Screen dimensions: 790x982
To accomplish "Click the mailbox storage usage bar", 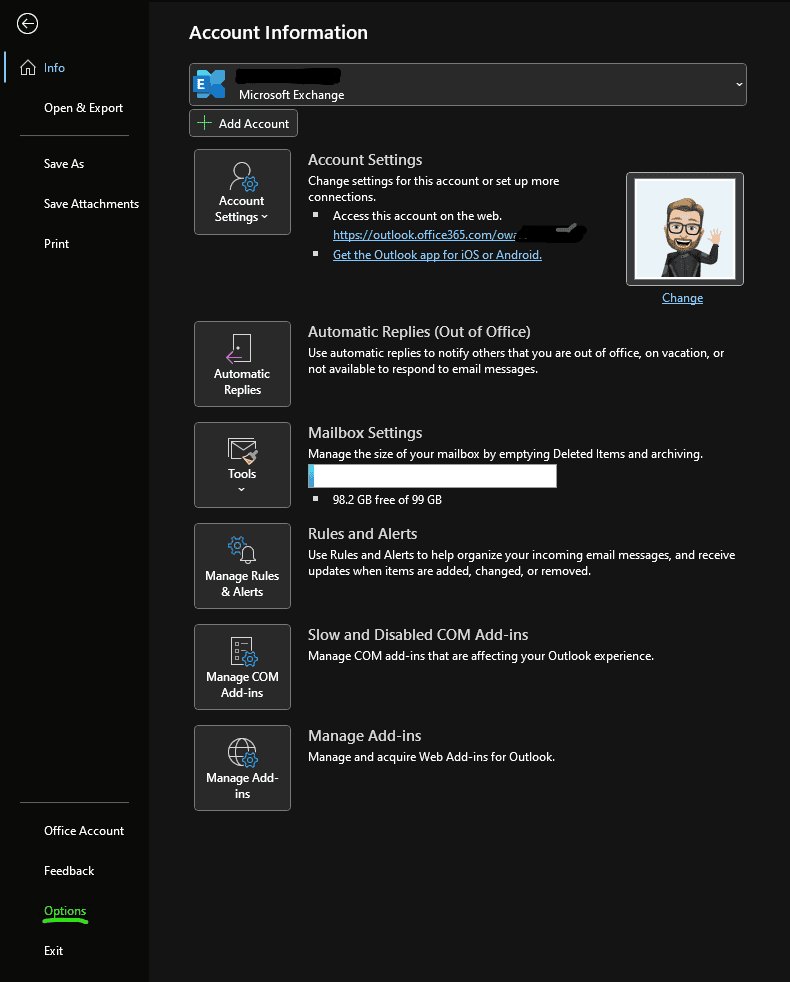I will (x=432, y=476).
